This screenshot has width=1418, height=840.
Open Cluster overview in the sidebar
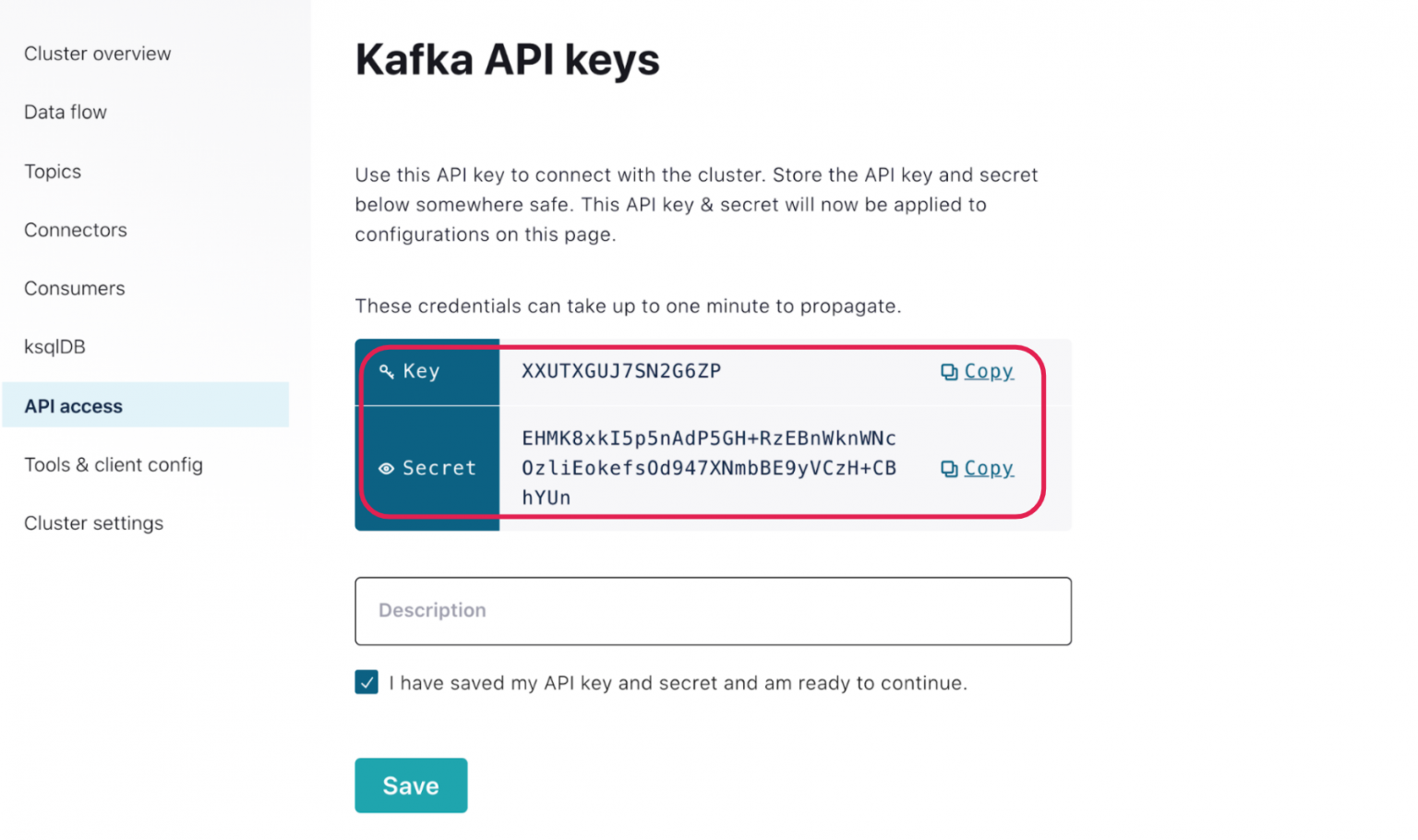(x=97, y=54)
